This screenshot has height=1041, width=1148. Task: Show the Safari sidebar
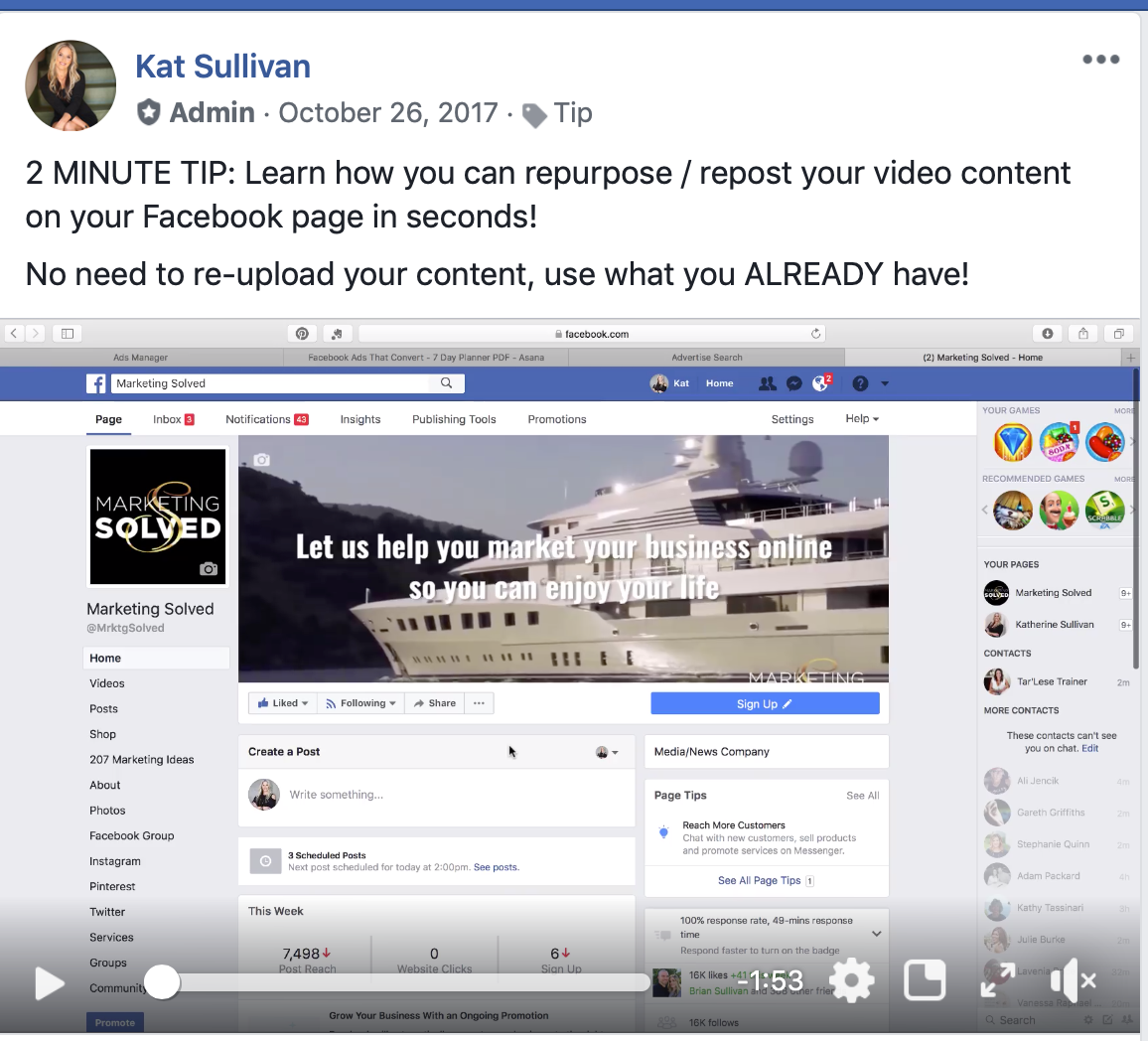pyautogui.click(x=68, y=334)
